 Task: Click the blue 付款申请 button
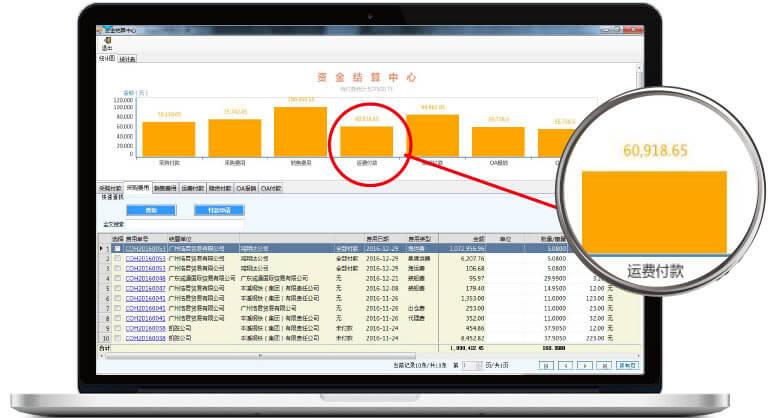(x=219, y=210)
